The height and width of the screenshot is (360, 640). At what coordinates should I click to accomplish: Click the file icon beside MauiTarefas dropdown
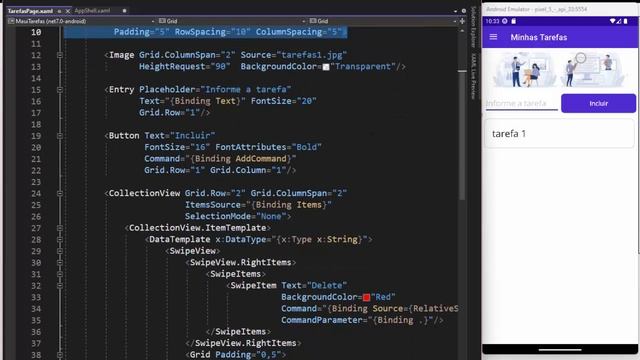click(x=11, y=21)
